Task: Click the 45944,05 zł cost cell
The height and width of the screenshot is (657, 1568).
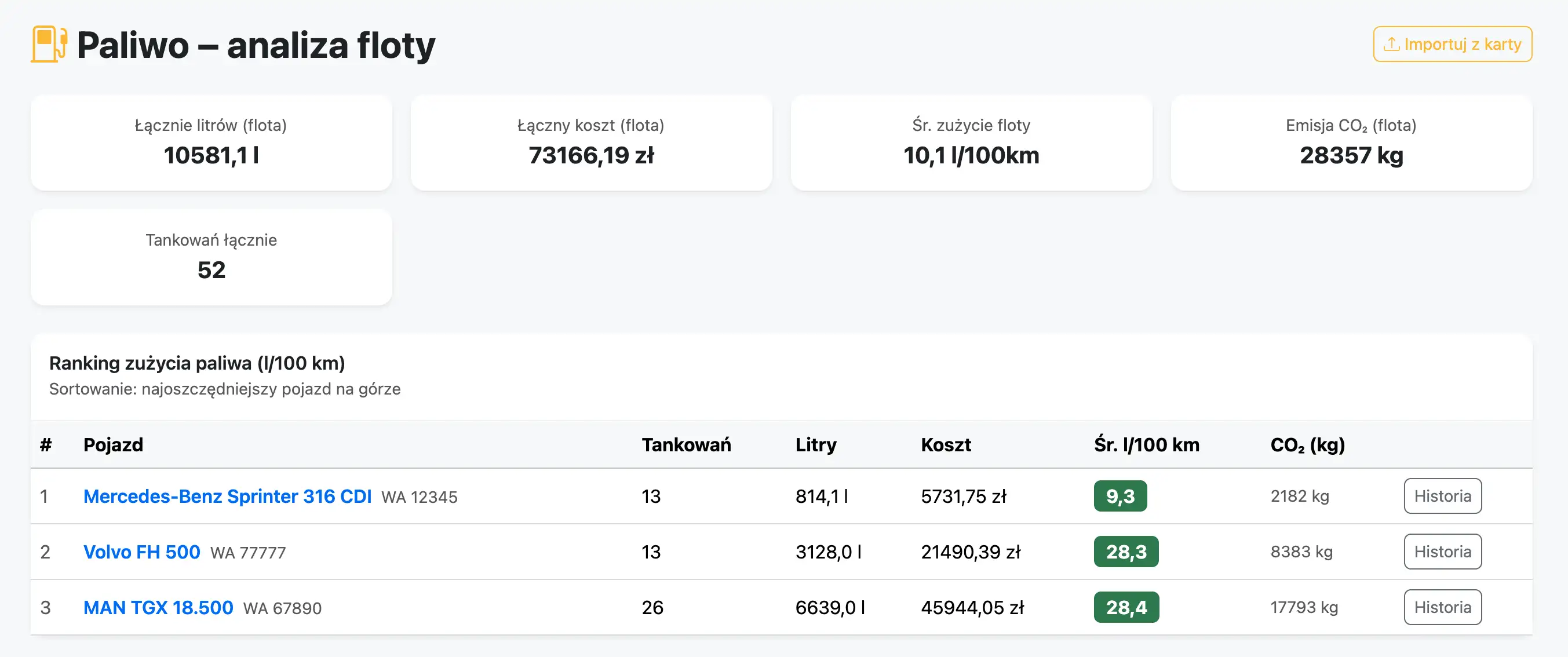Action: pyautogui.click(x=973, y=607)
